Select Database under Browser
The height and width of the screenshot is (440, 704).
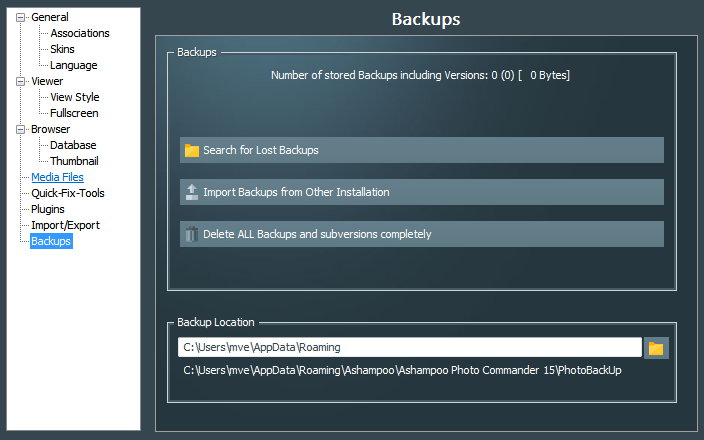click(73, 145)
